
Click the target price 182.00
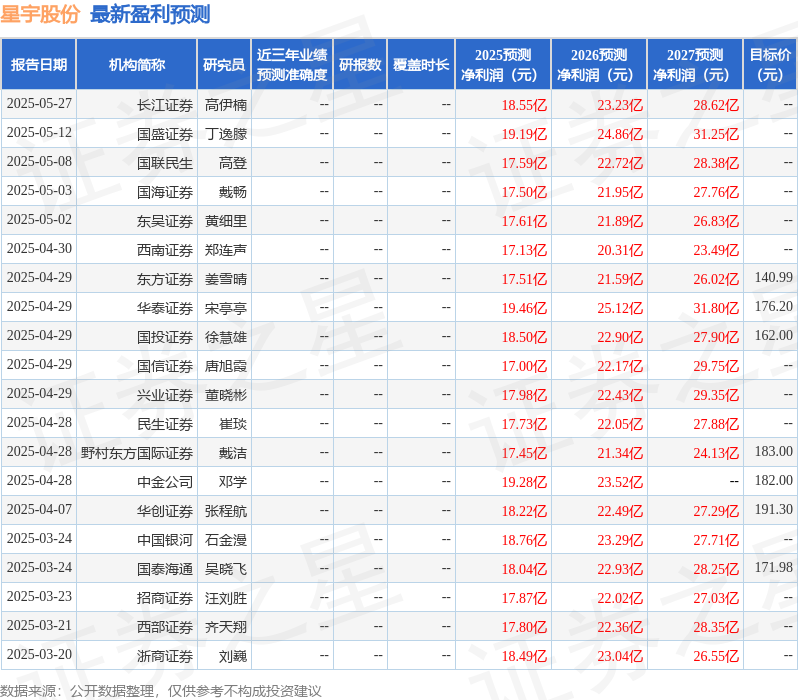[774, 481]
